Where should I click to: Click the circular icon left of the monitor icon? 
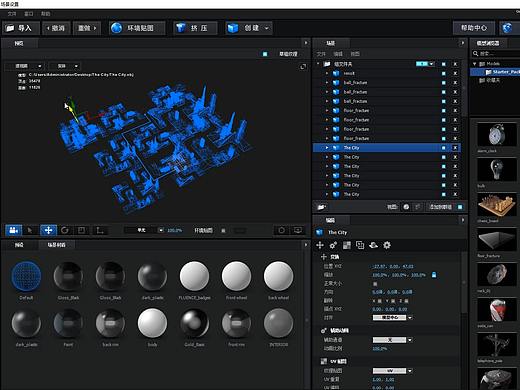[x=282, y=230]
